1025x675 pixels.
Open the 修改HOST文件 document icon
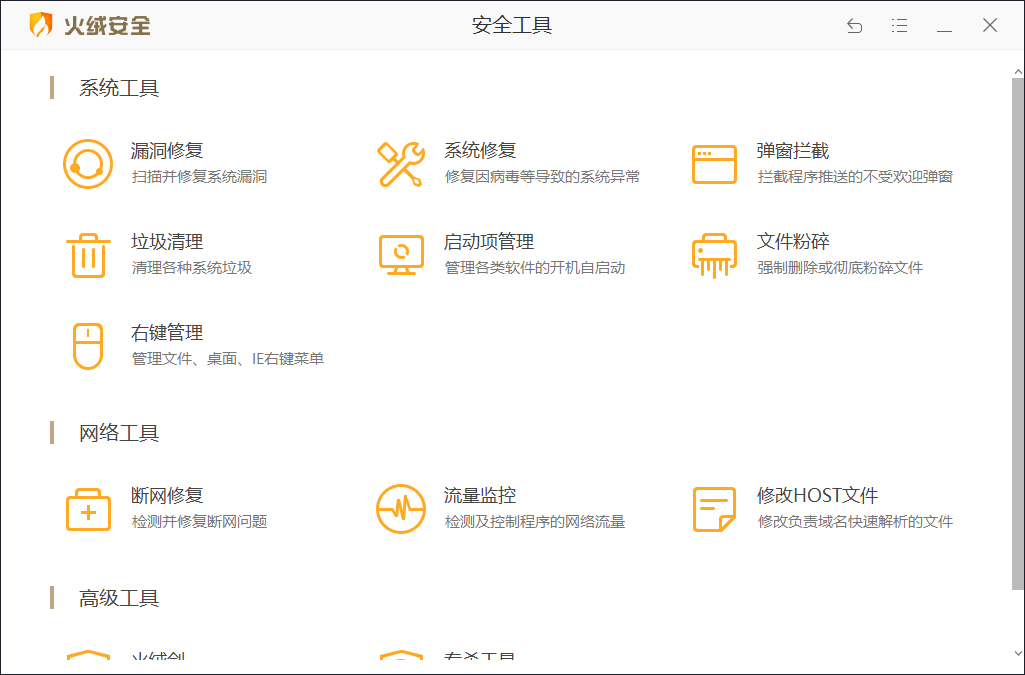(713, 508)
